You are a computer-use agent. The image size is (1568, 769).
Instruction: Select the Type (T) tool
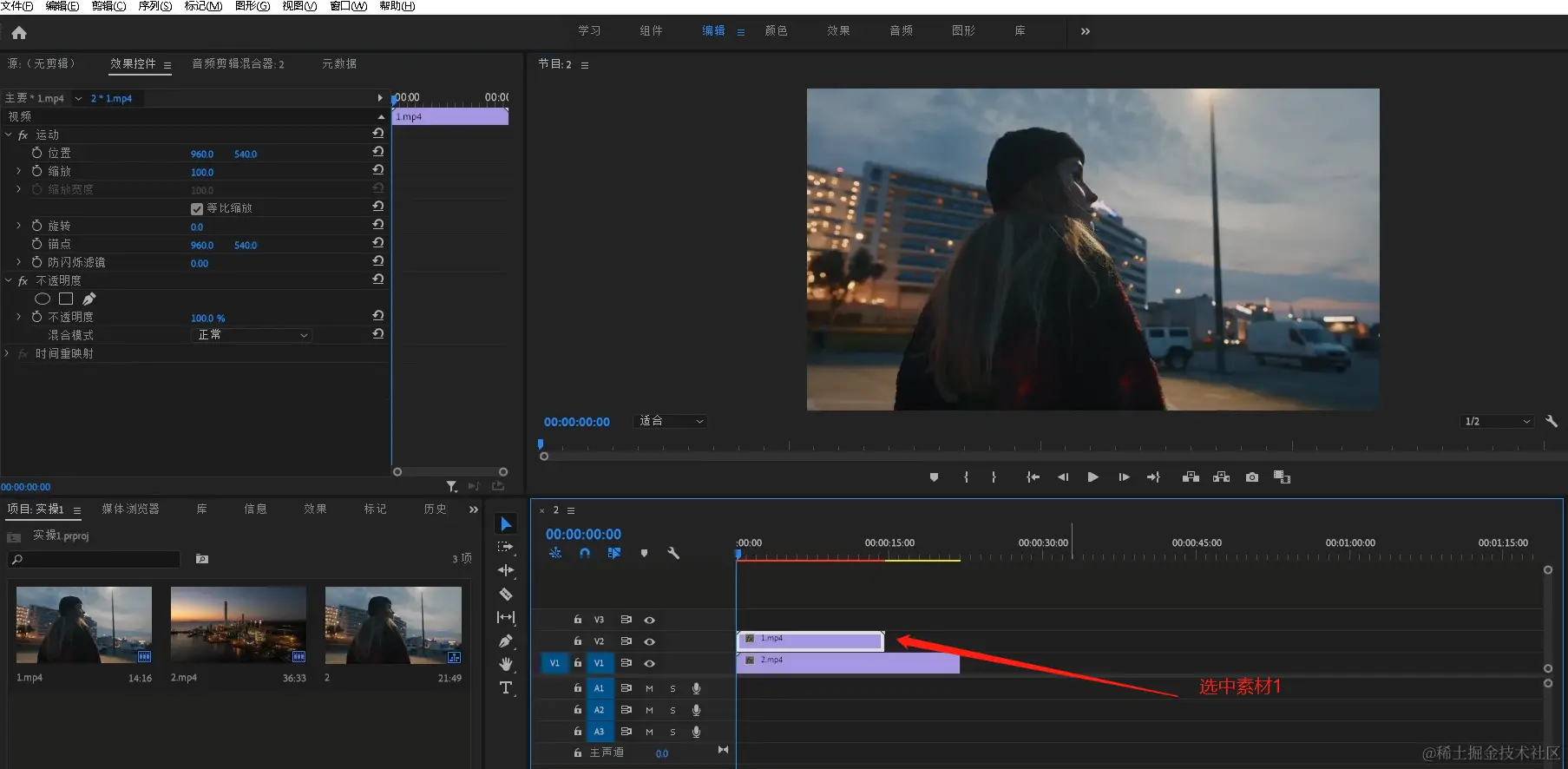(x=506, y=688)
